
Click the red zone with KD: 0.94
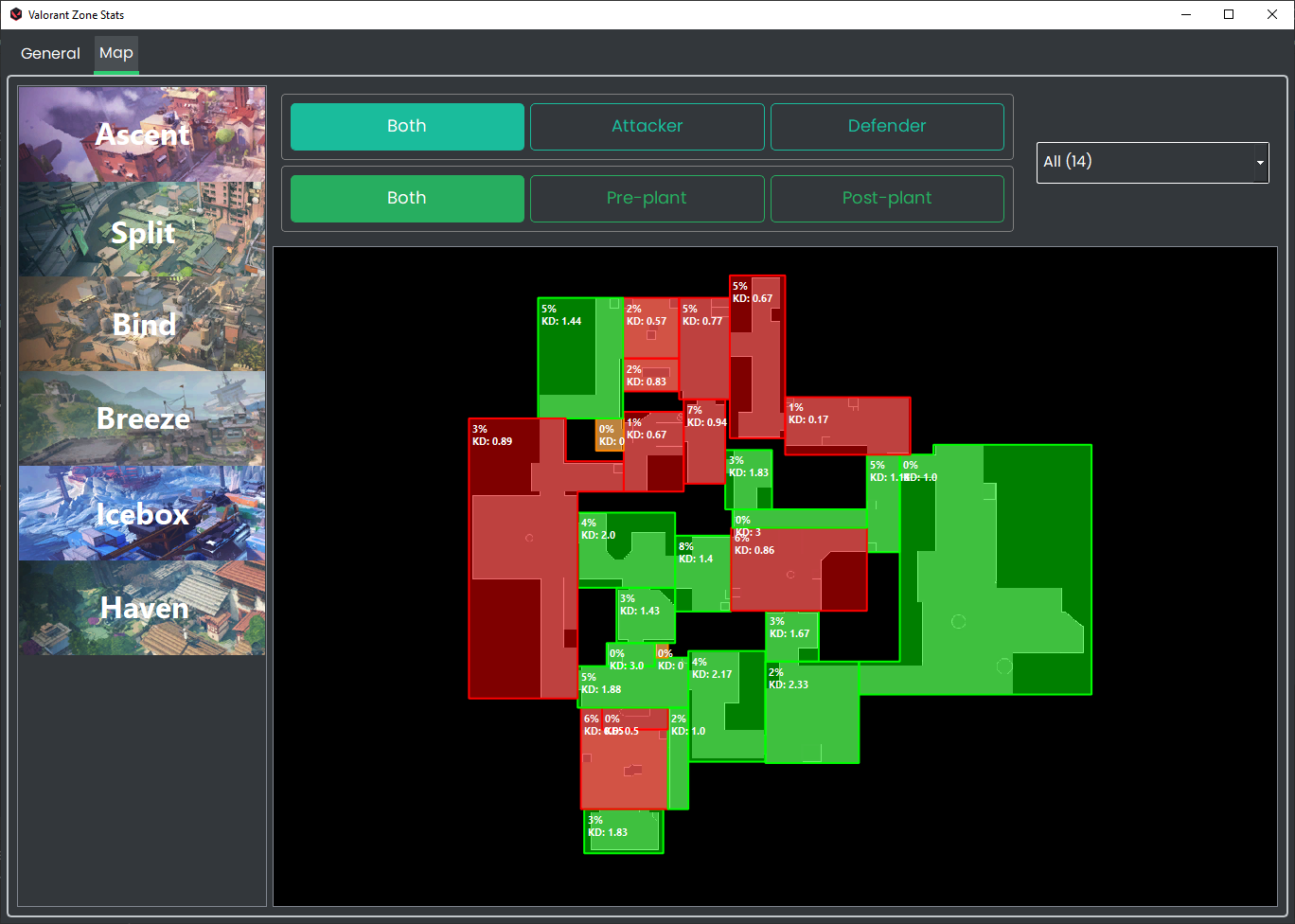(705, 441)
